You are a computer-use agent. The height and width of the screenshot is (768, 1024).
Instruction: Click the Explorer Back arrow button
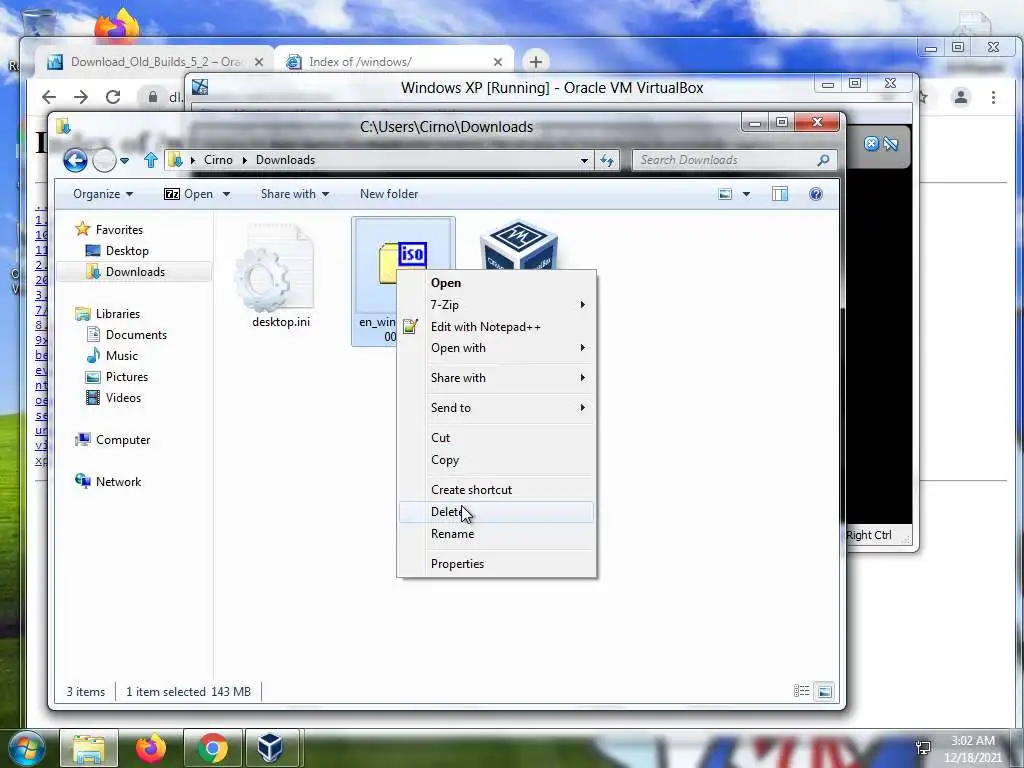click(75, 160)
